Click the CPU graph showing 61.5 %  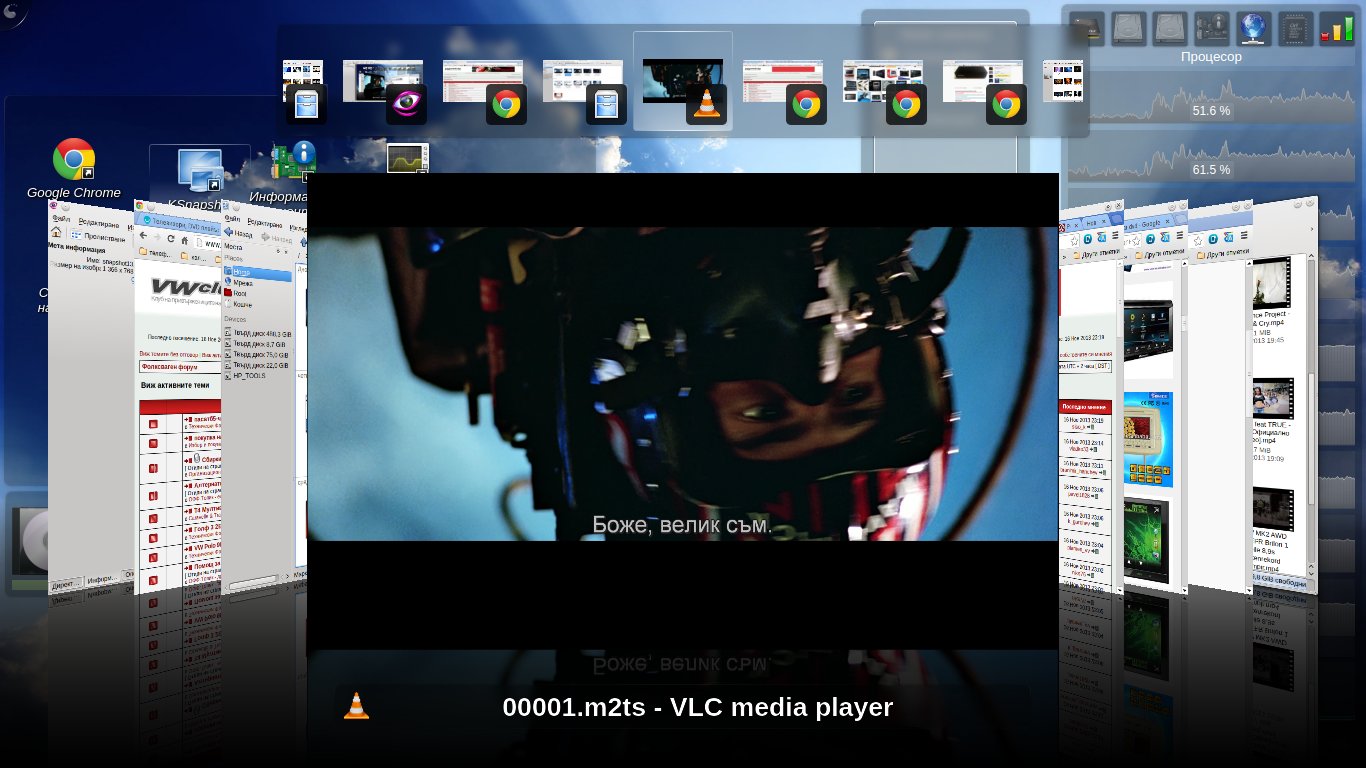1210,169
